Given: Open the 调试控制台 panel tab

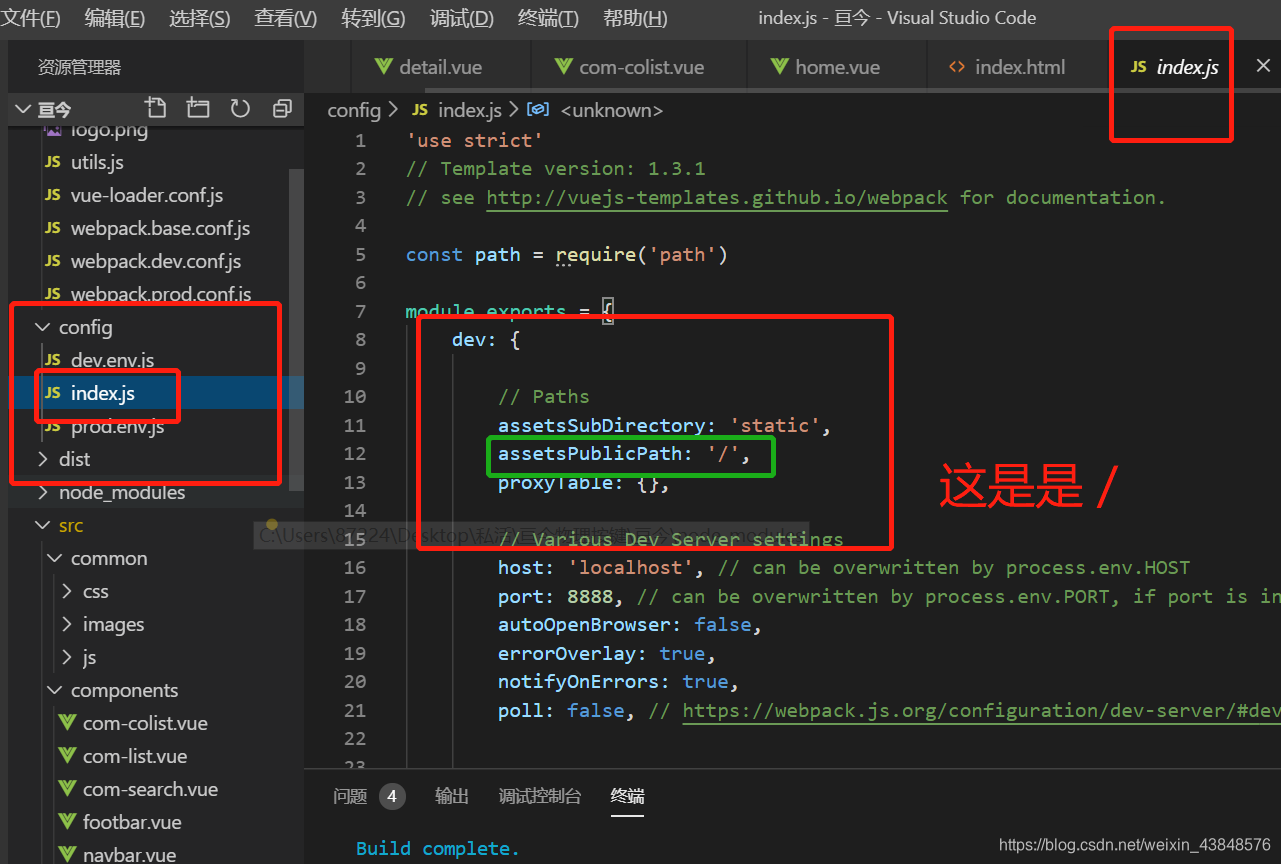Looking at the screenshot, I should (540, 796).
